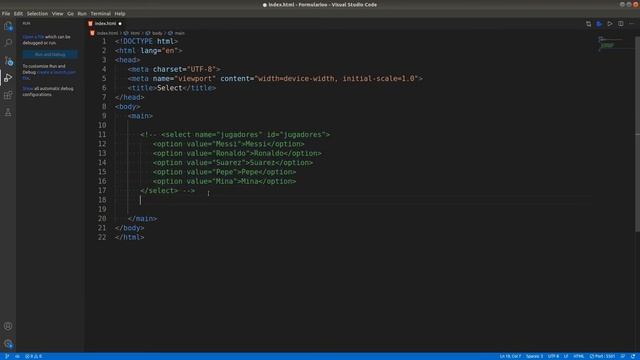Select the Run and Debug activity icon
640x360 pixels.
click(8, 78)
